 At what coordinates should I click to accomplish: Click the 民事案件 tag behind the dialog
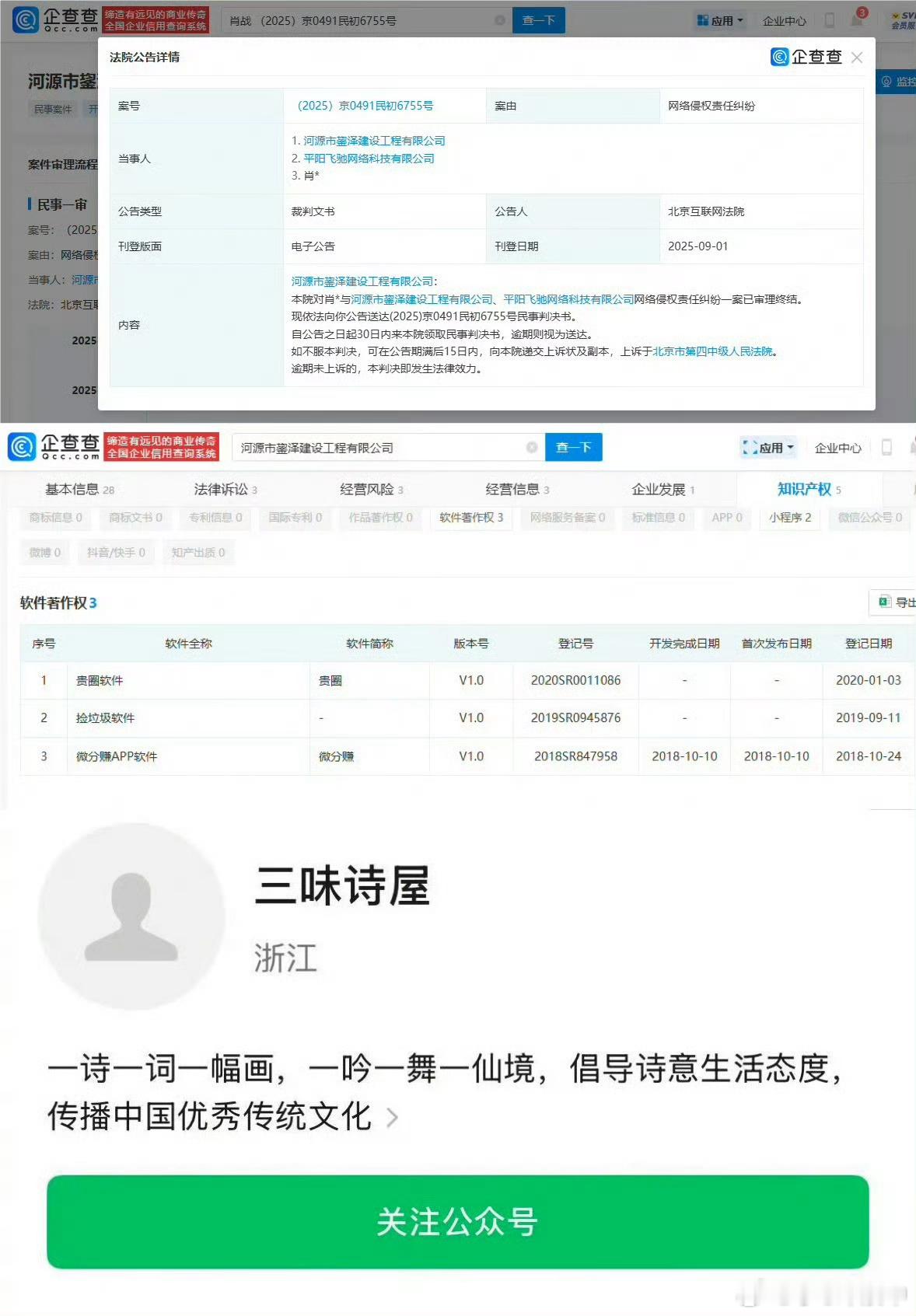pyautogui.click(x=53, y=109)
